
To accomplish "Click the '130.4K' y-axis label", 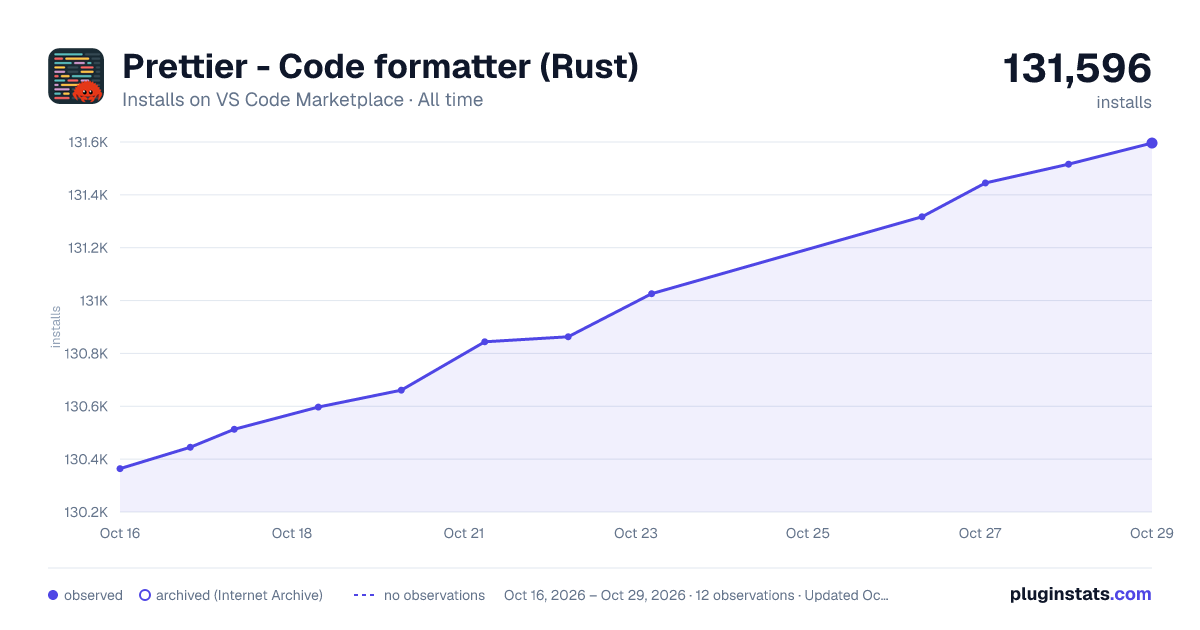I will point(87,460).
